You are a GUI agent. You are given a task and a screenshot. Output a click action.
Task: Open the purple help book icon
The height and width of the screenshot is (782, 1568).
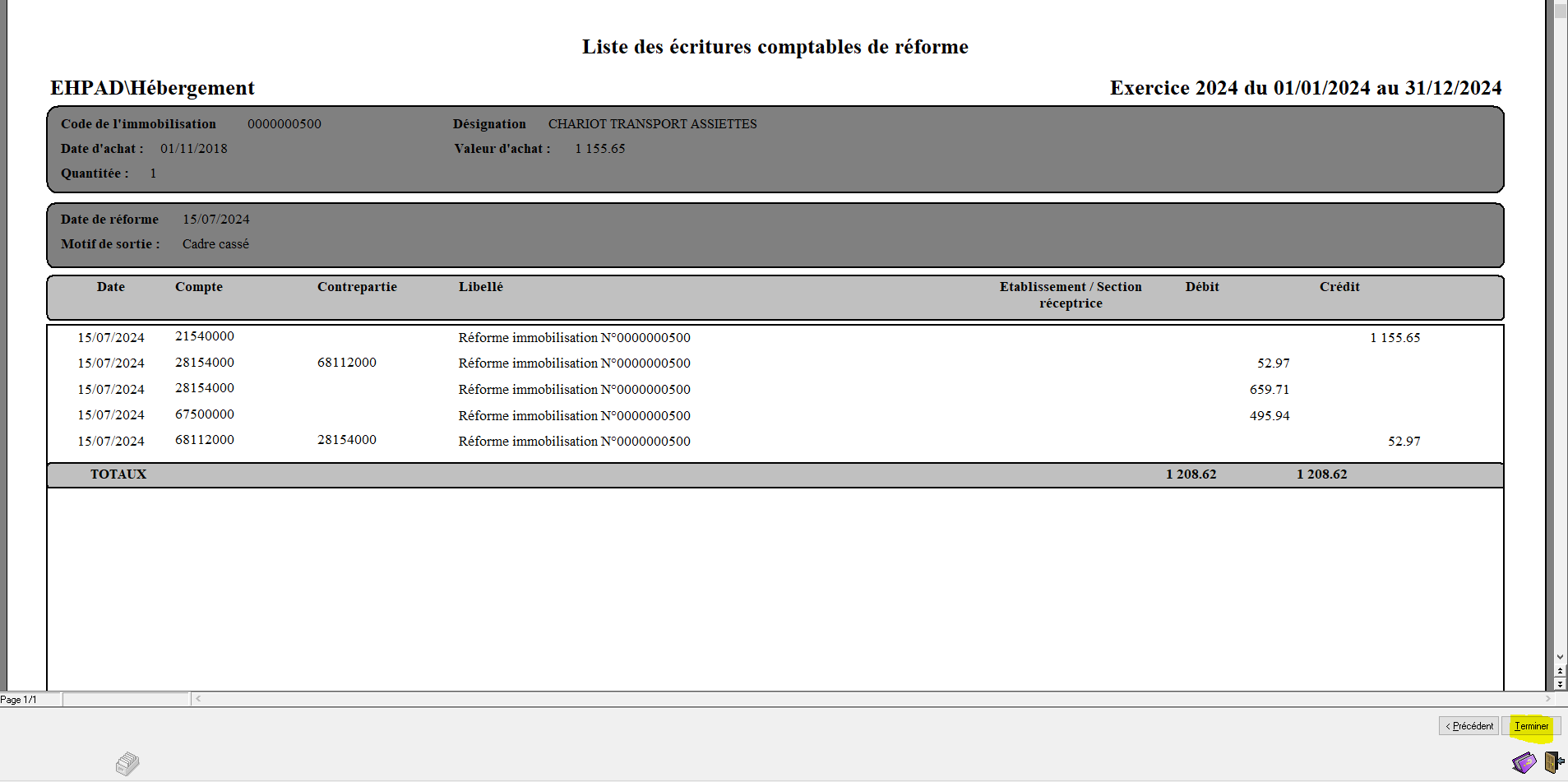[1524, 762]
